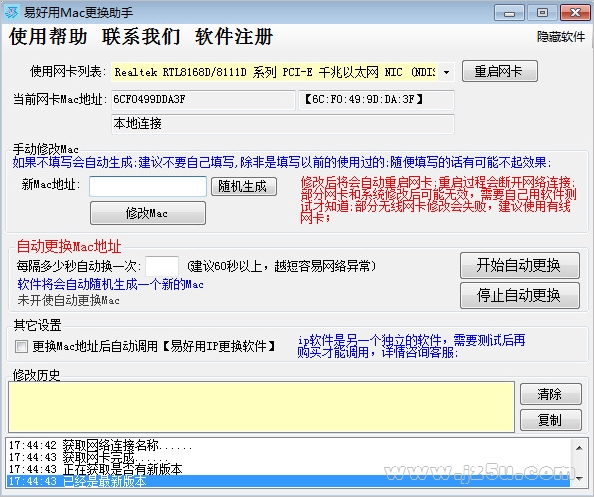Focus the auto-change interval seconds field
The image size is (594, 497).
click(x=162, y=266)
